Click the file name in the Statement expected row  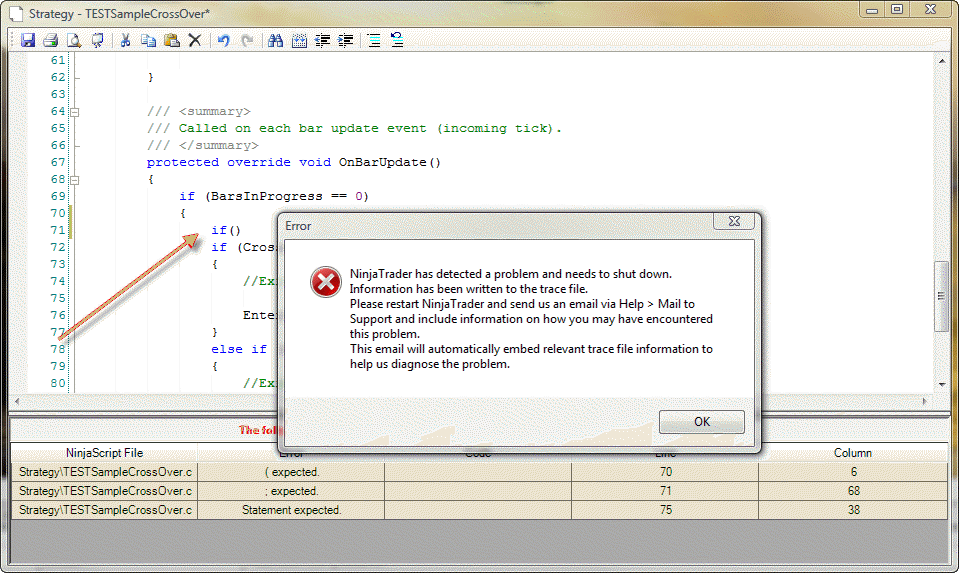(105, 510)
